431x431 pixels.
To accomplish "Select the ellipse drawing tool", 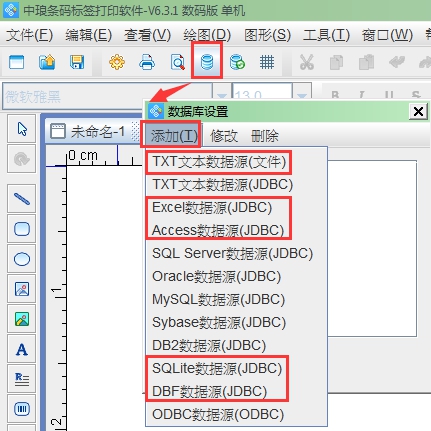I will pyautogui.click(x=22, y=259).
